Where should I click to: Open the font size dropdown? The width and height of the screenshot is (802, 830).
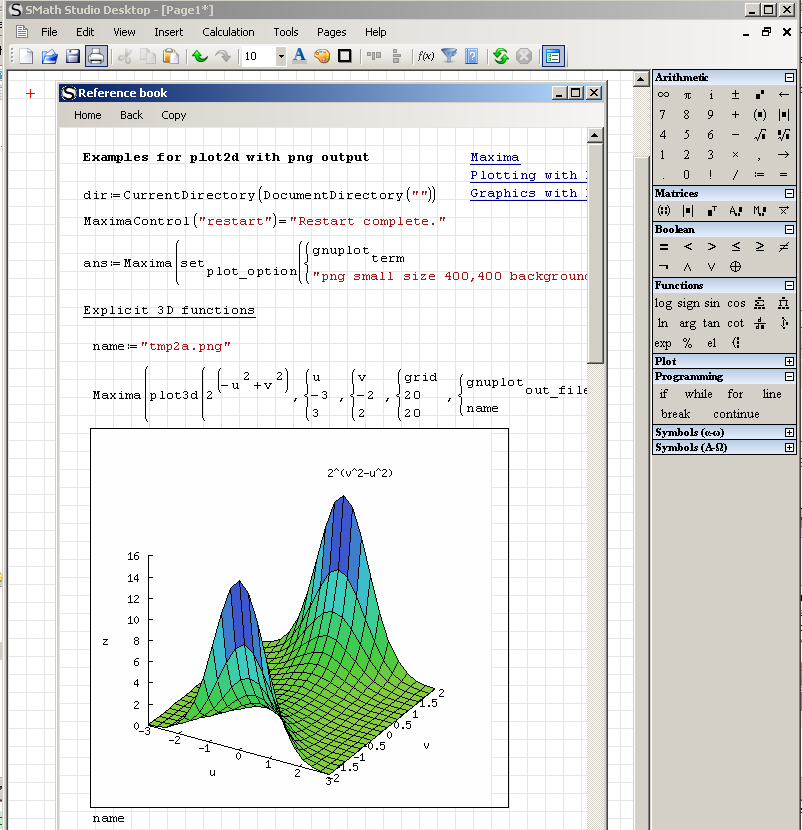[281, 57]
